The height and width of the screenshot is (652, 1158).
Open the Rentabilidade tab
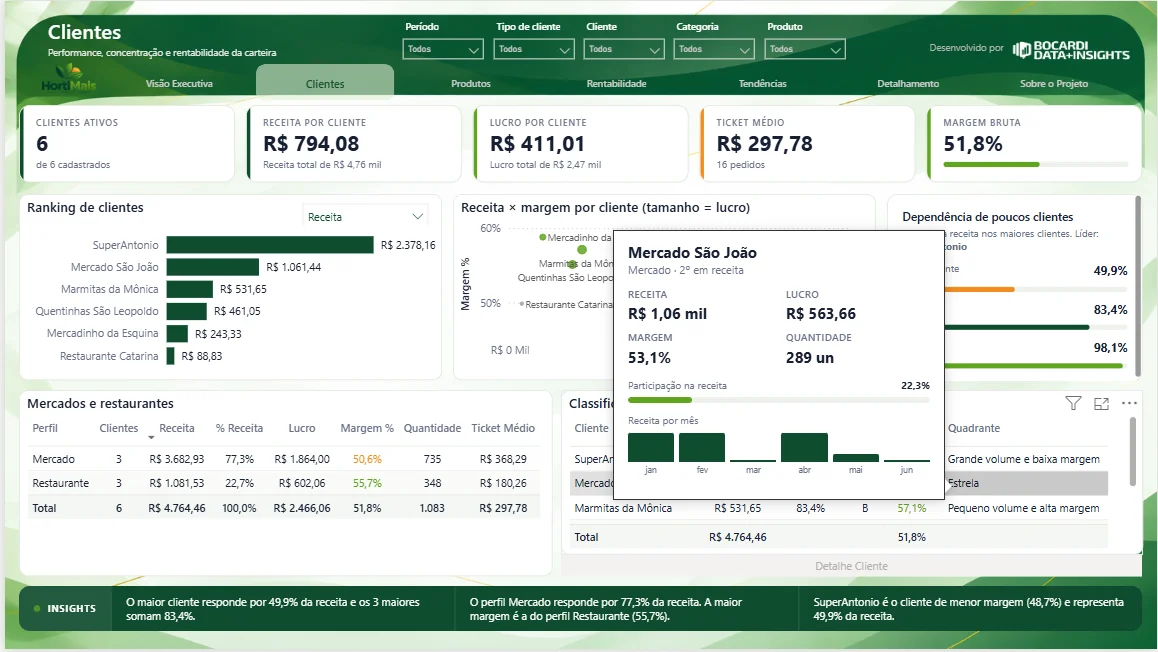point(617,83)
